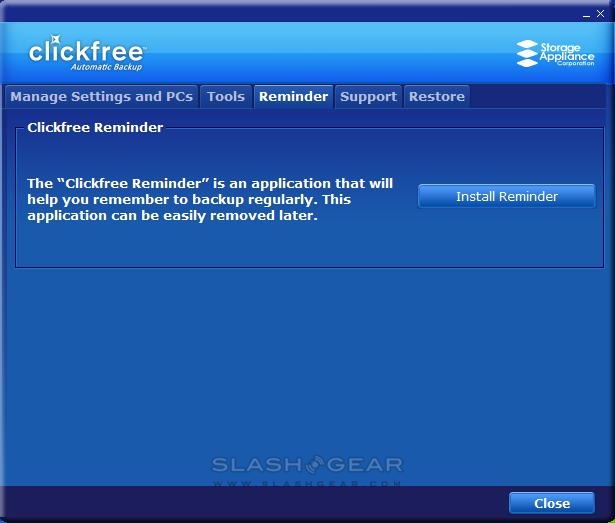Switch to the Tools tab

click(x=226, y=97)
